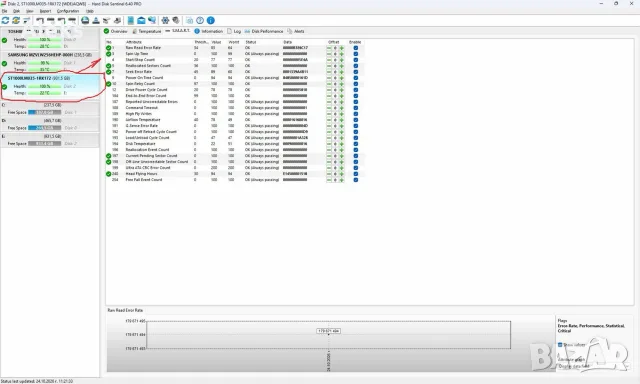Switch to the Alerts tab
640x384 pixels.
(x=296, y=31)
